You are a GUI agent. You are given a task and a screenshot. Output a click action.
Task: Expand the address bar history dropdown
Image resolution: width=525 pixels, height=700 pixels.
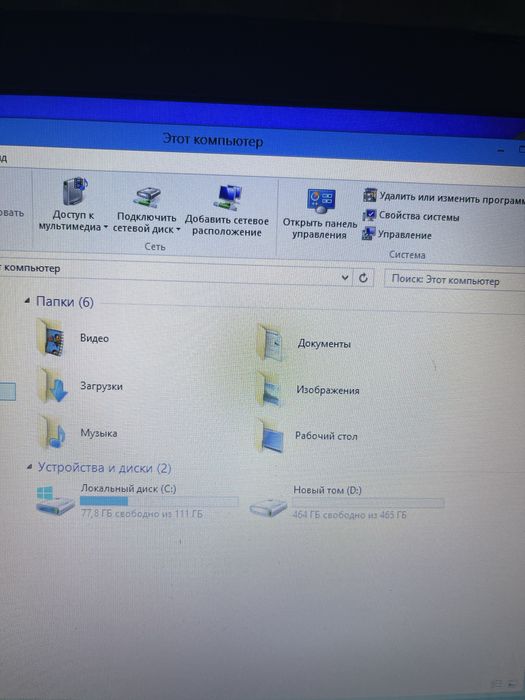(345, 278)
